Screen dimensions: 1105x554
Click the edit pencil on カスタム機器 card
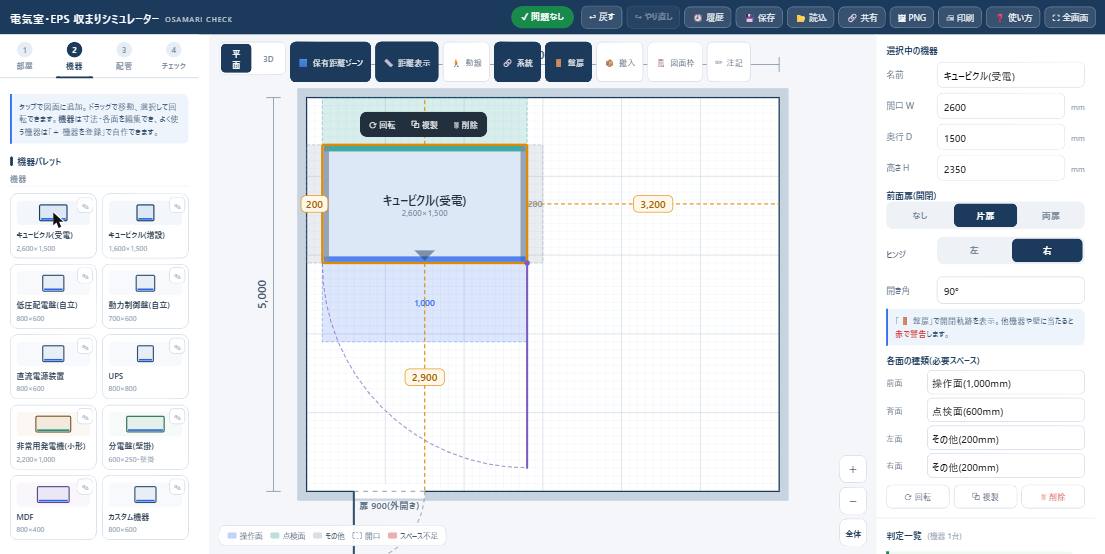pos(177,488)
